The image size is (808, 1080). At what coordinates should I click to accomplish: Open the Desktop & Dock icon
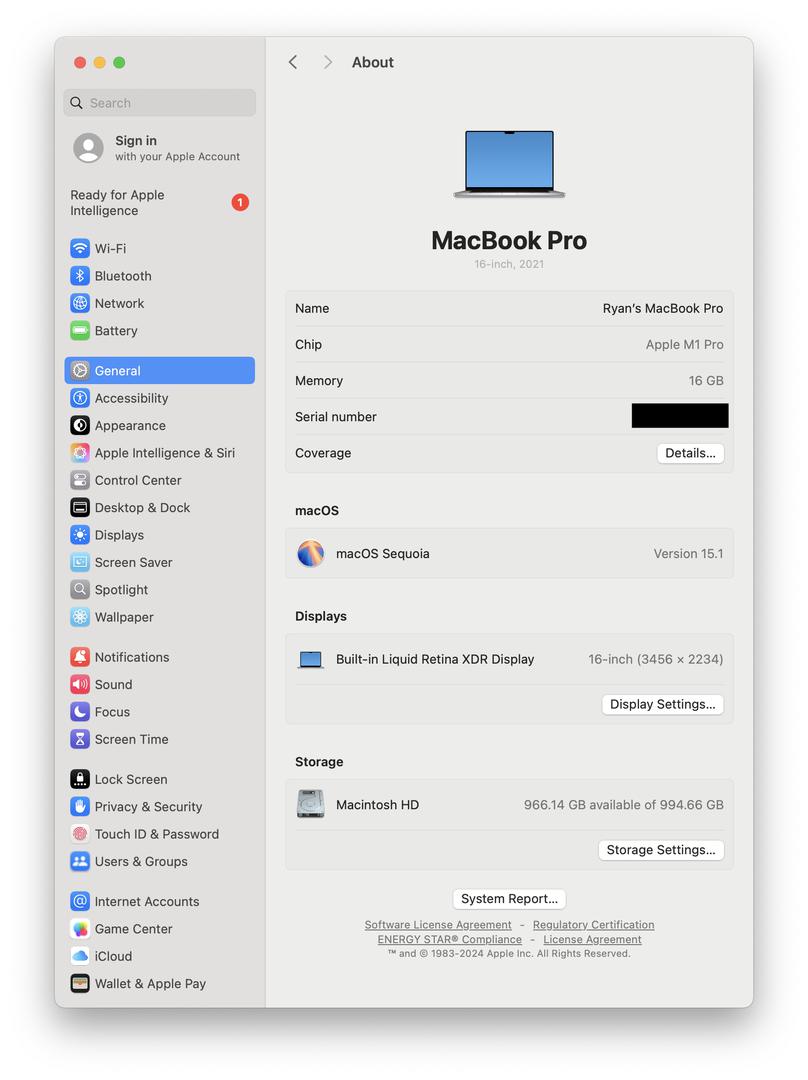(x=80, y=508)
